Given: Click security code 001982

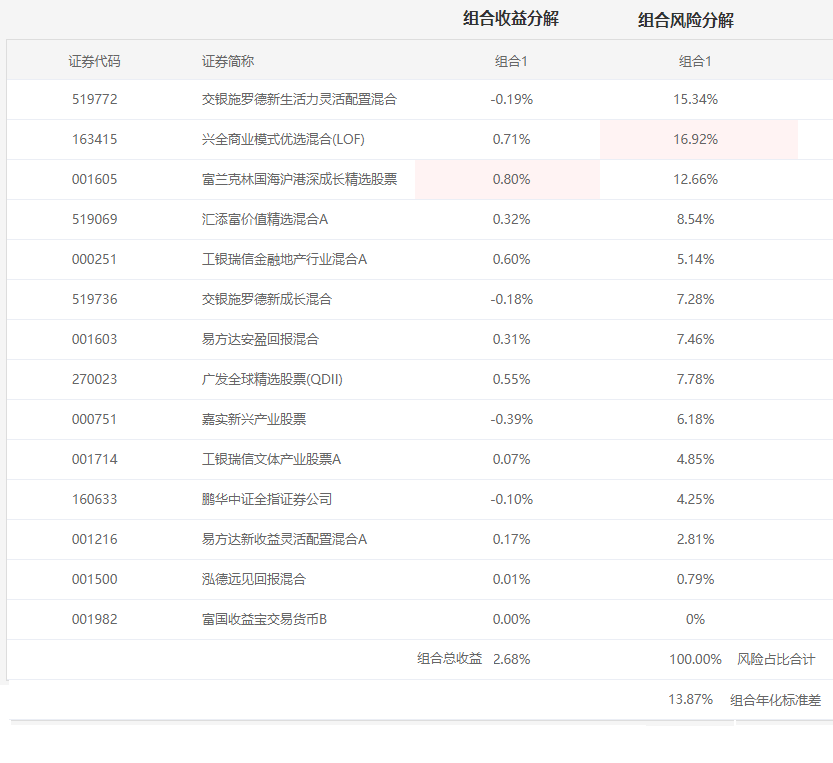Looking at the screenshot, I should click(x=95, y=620).
